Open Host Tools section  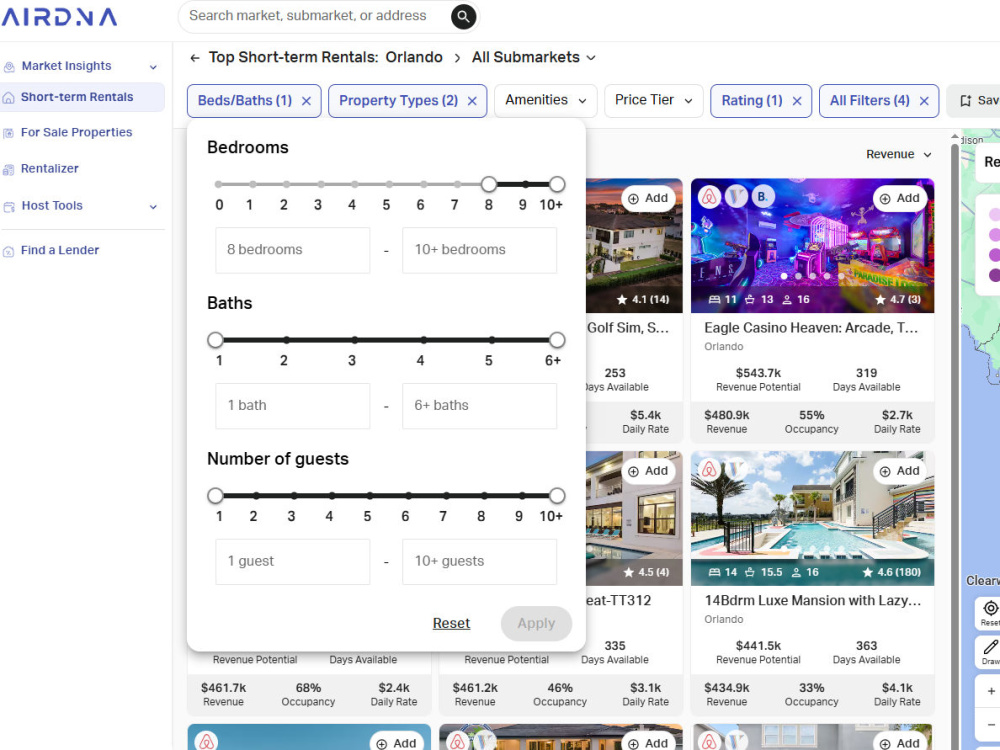[52, 206]
